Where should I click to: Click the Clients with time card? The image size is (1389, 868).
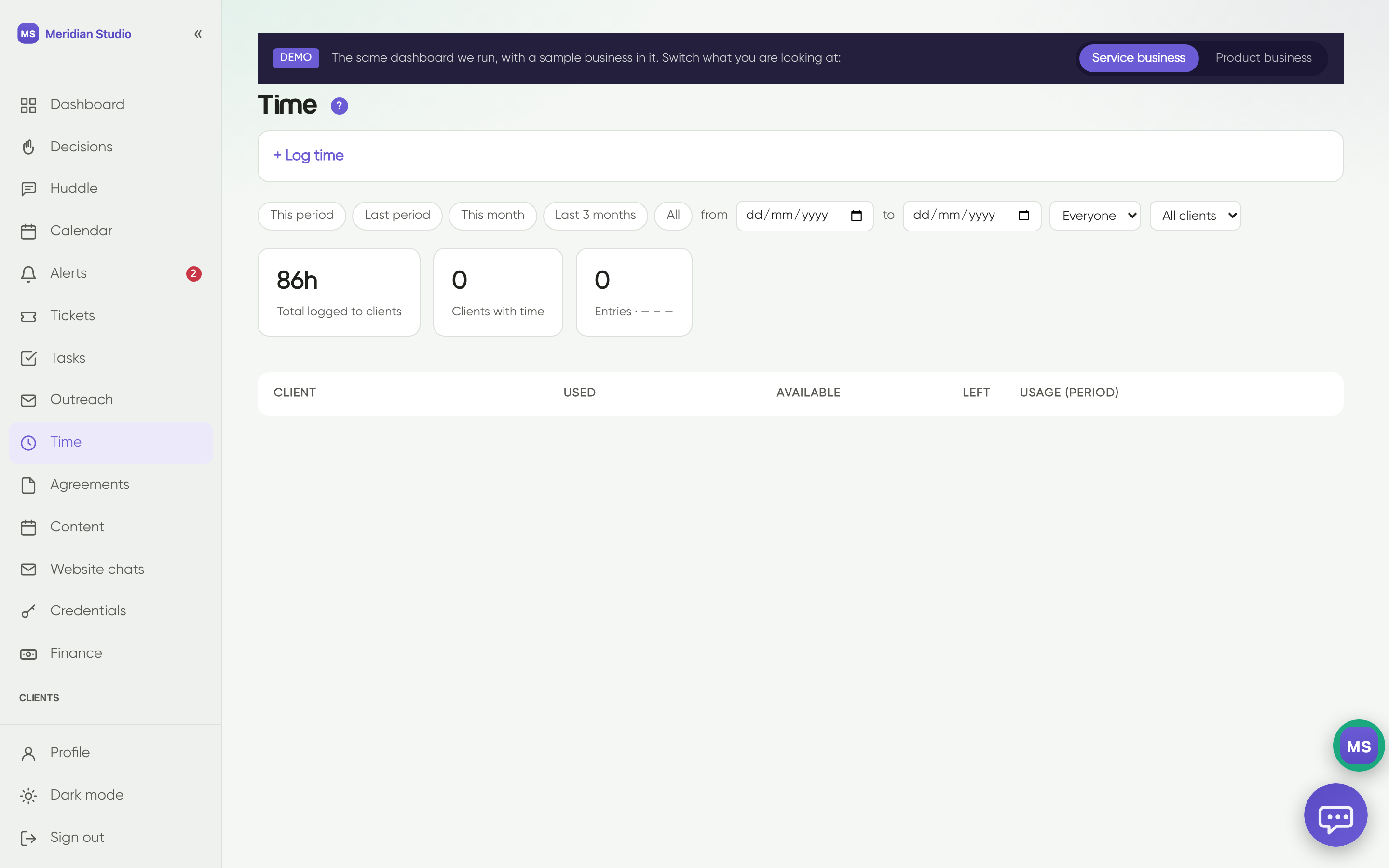[498, 292]
